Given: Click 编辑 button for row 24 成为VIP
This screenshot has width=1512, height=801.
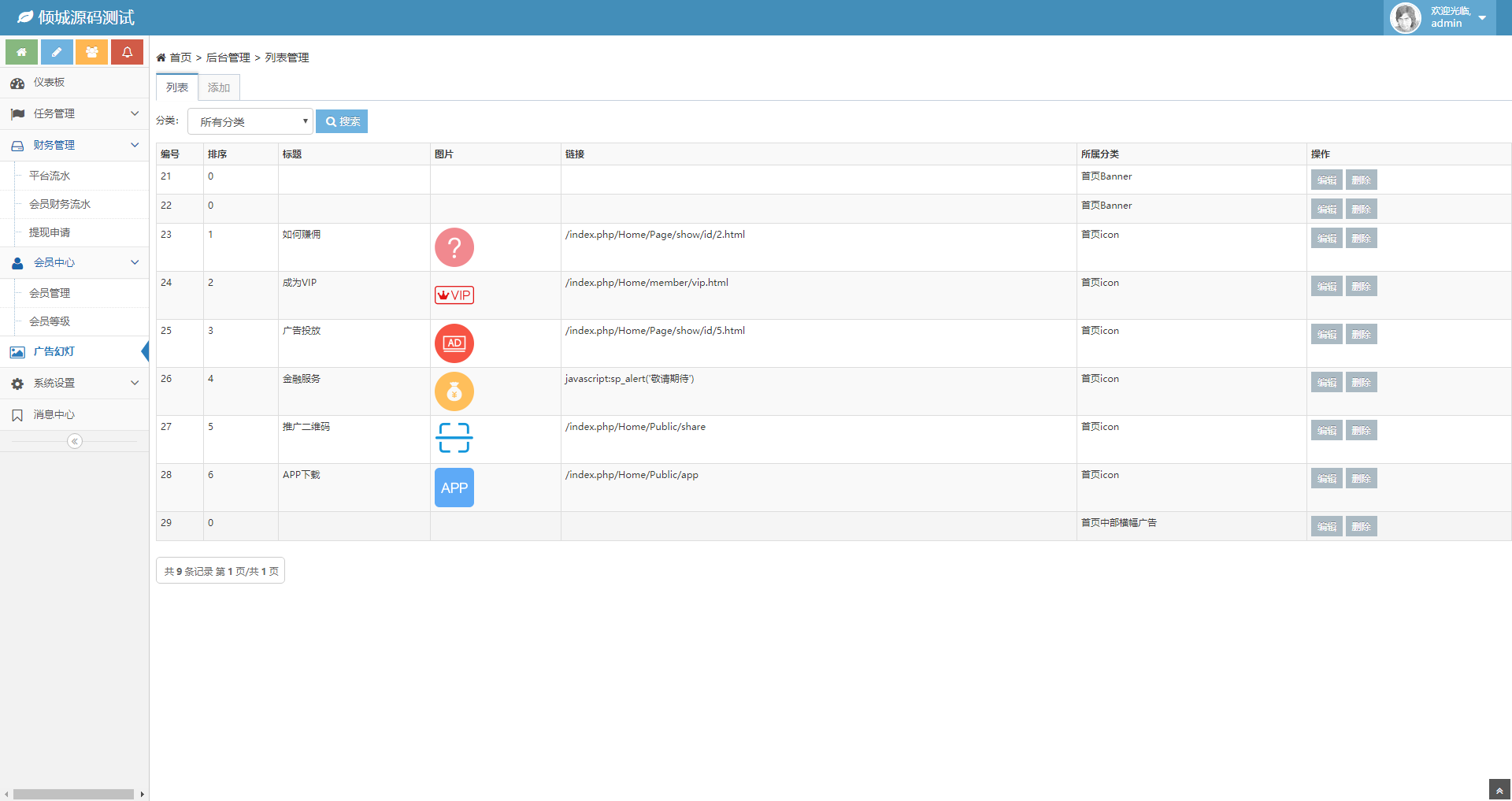Looking at the screenshot, I should pyautogui.click(x=1326, y=287).
